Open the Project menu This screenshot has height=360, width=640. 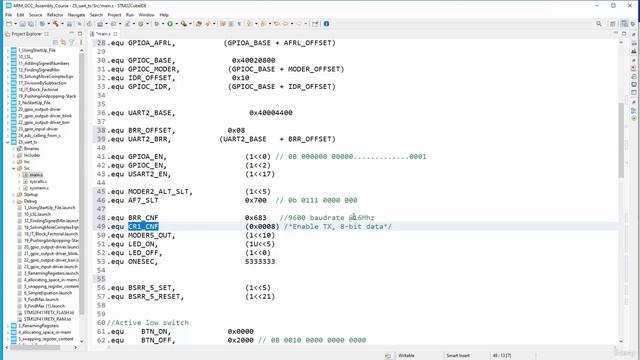pyautogui.click(x=114, y=15)
